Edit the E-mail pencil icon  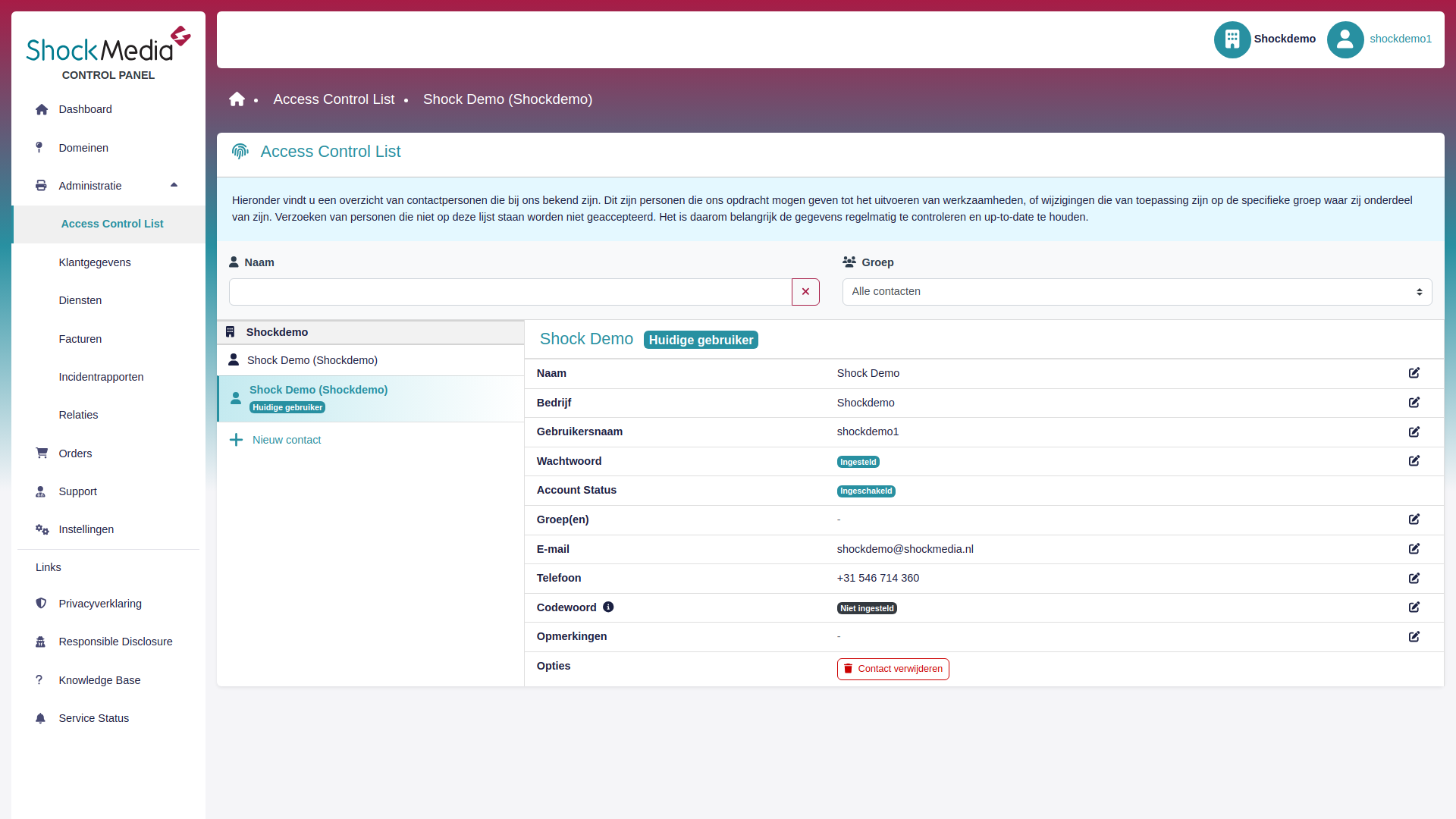click(x=1414, y=549)
